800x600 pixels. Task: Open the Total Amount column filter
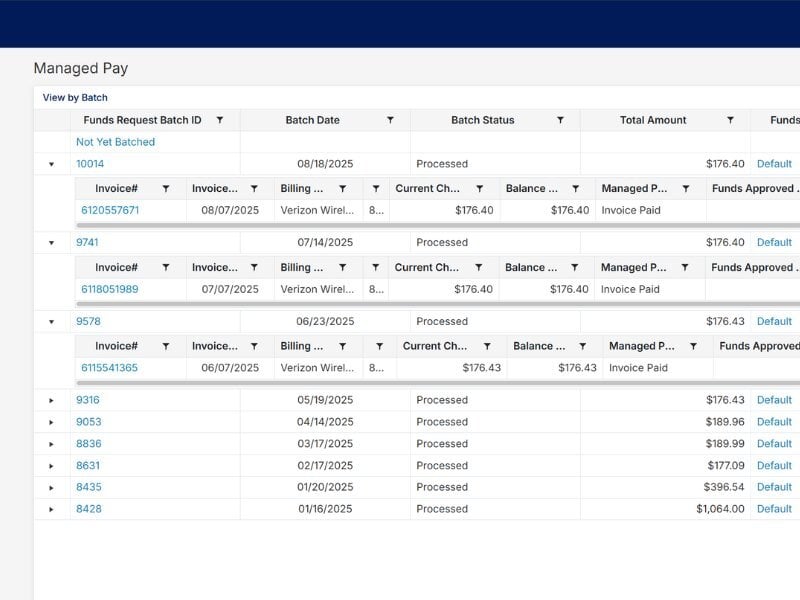[x=730, y=120]
